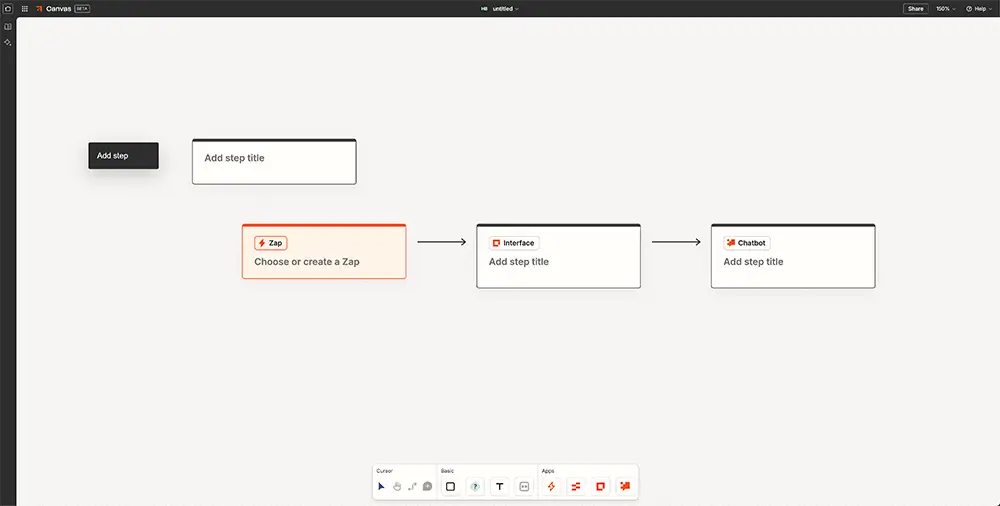
Task: Choose the connector line tool
Action: click(412, 486)
